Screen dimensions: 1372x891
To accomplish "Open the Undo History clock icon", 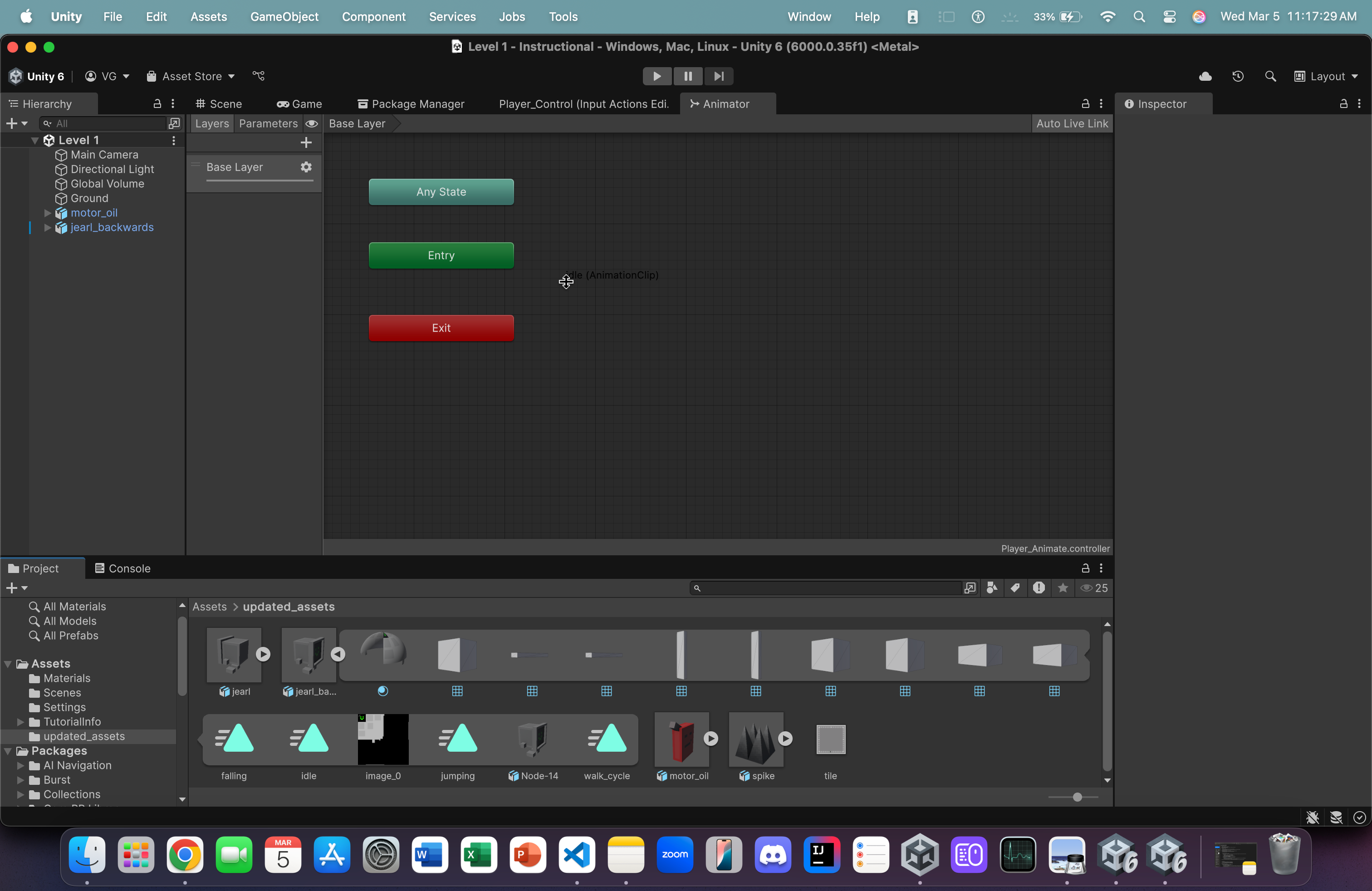I will 1238,76.
